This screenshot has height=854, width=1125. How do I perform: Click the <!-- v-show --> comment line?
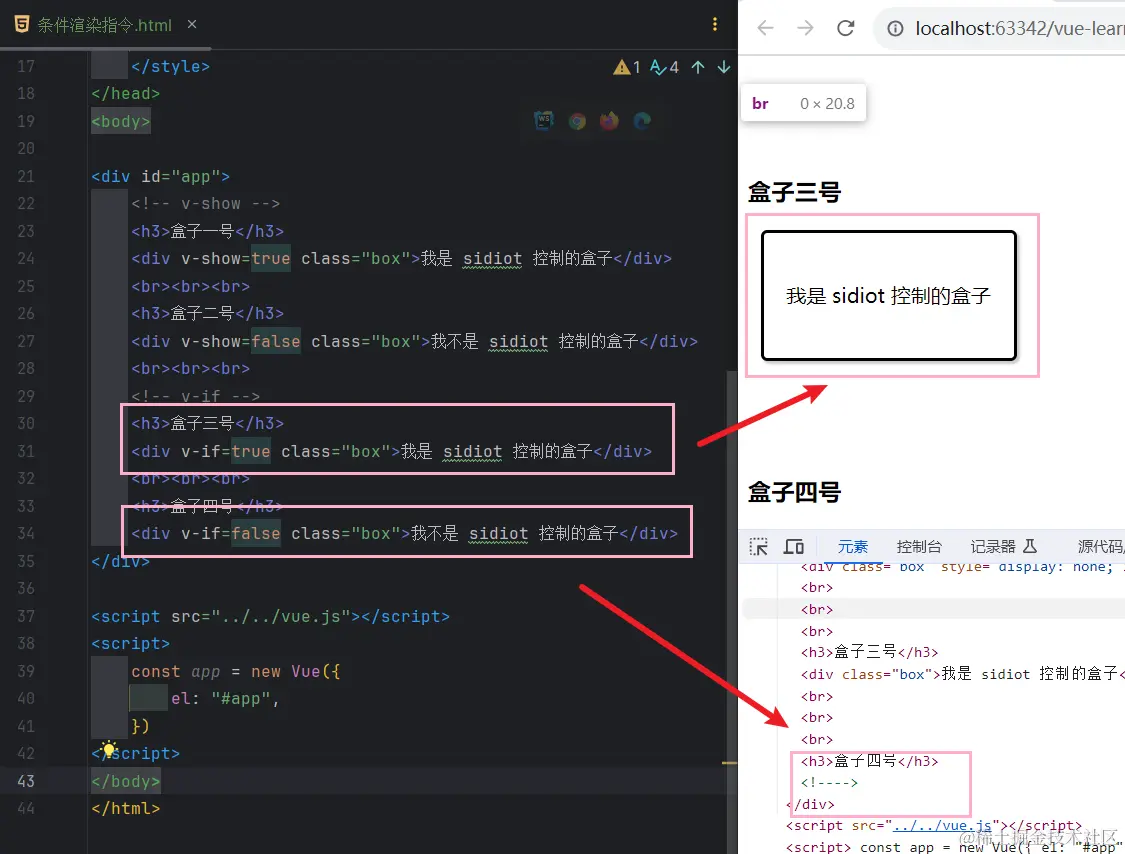(x=205, y=204)
